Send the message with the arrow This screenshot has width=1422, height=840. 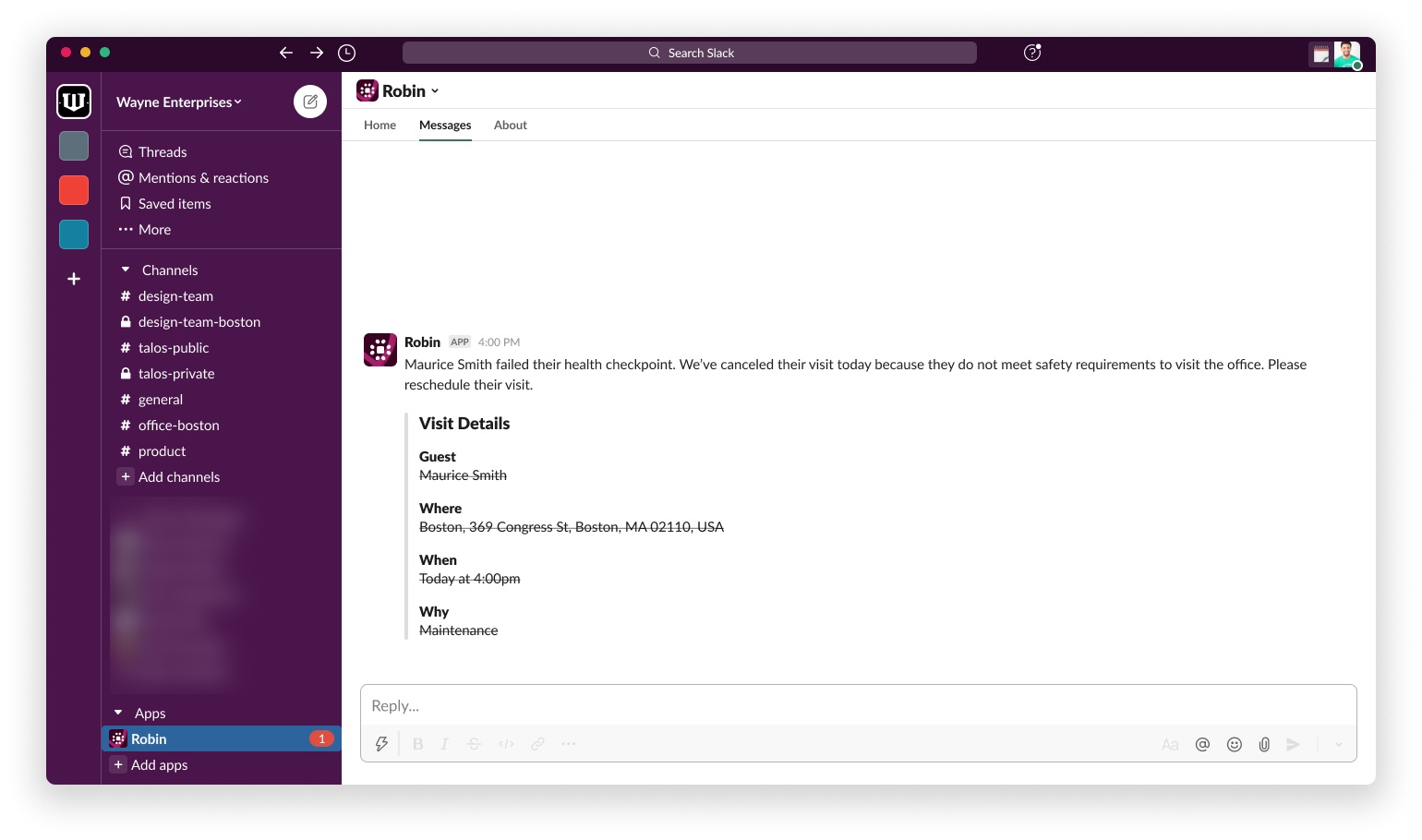(x=1294, y=745)
